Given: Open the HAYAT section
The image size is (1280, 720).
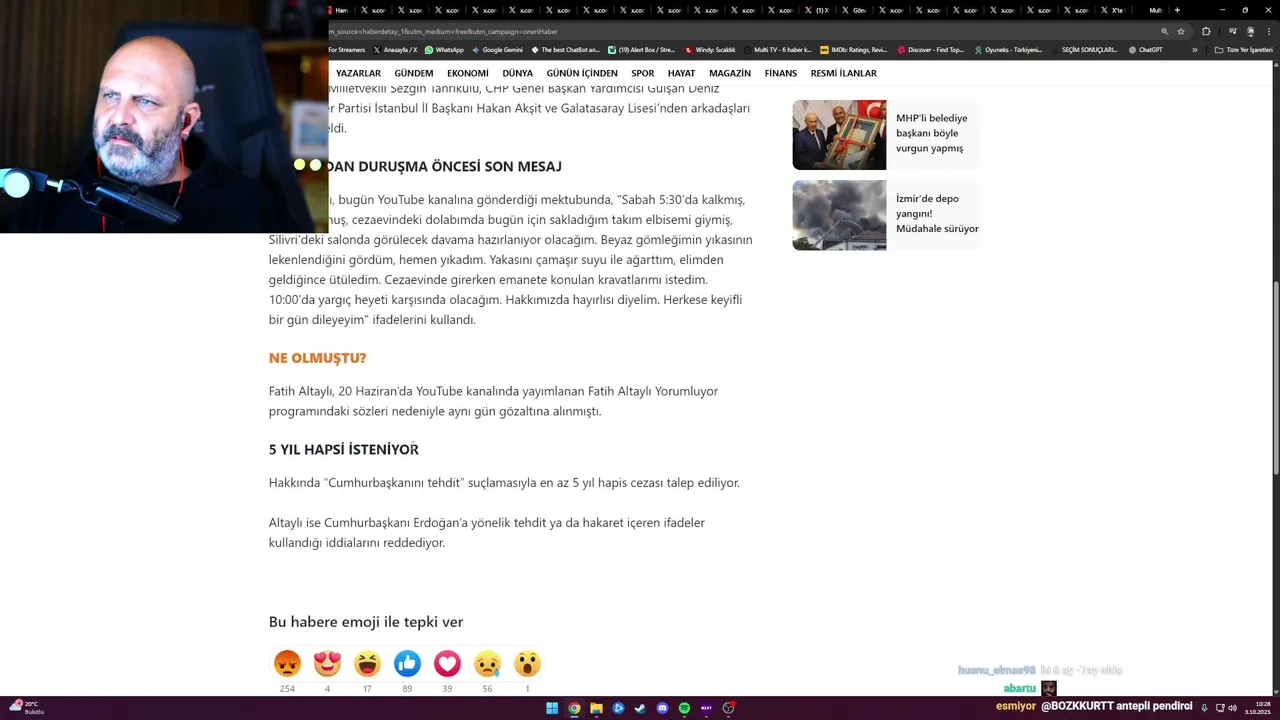Looking at the screenshot, I should coord(681,73).
